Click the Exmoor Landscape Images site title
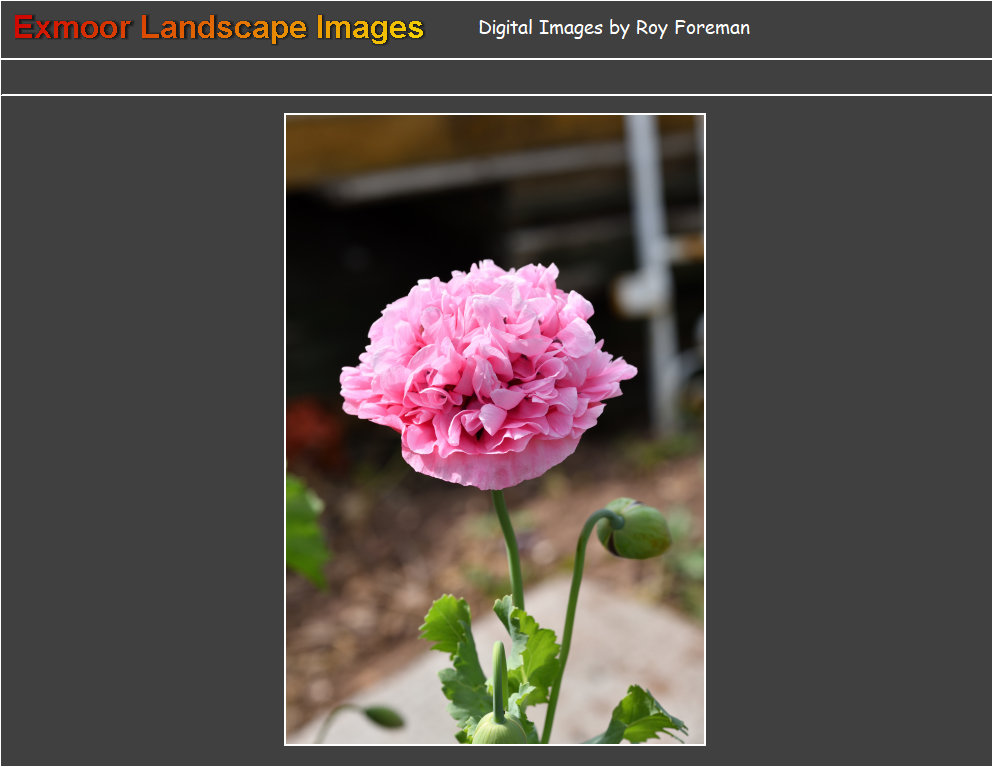This screenshot has width=993, height=767. click(x=219, y=28)
